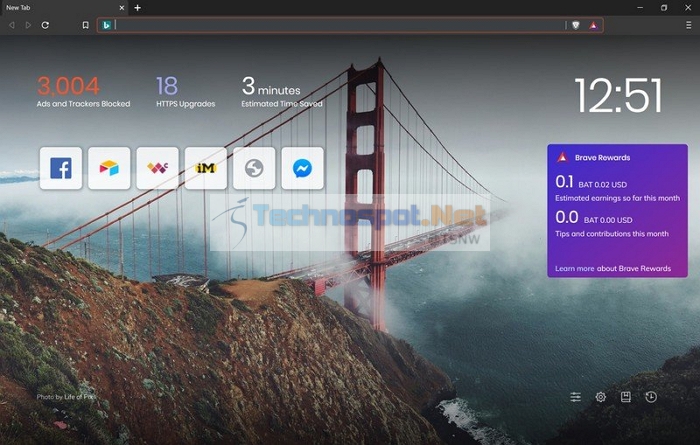Open the Airtable top site tile

[x=109, y=168]
